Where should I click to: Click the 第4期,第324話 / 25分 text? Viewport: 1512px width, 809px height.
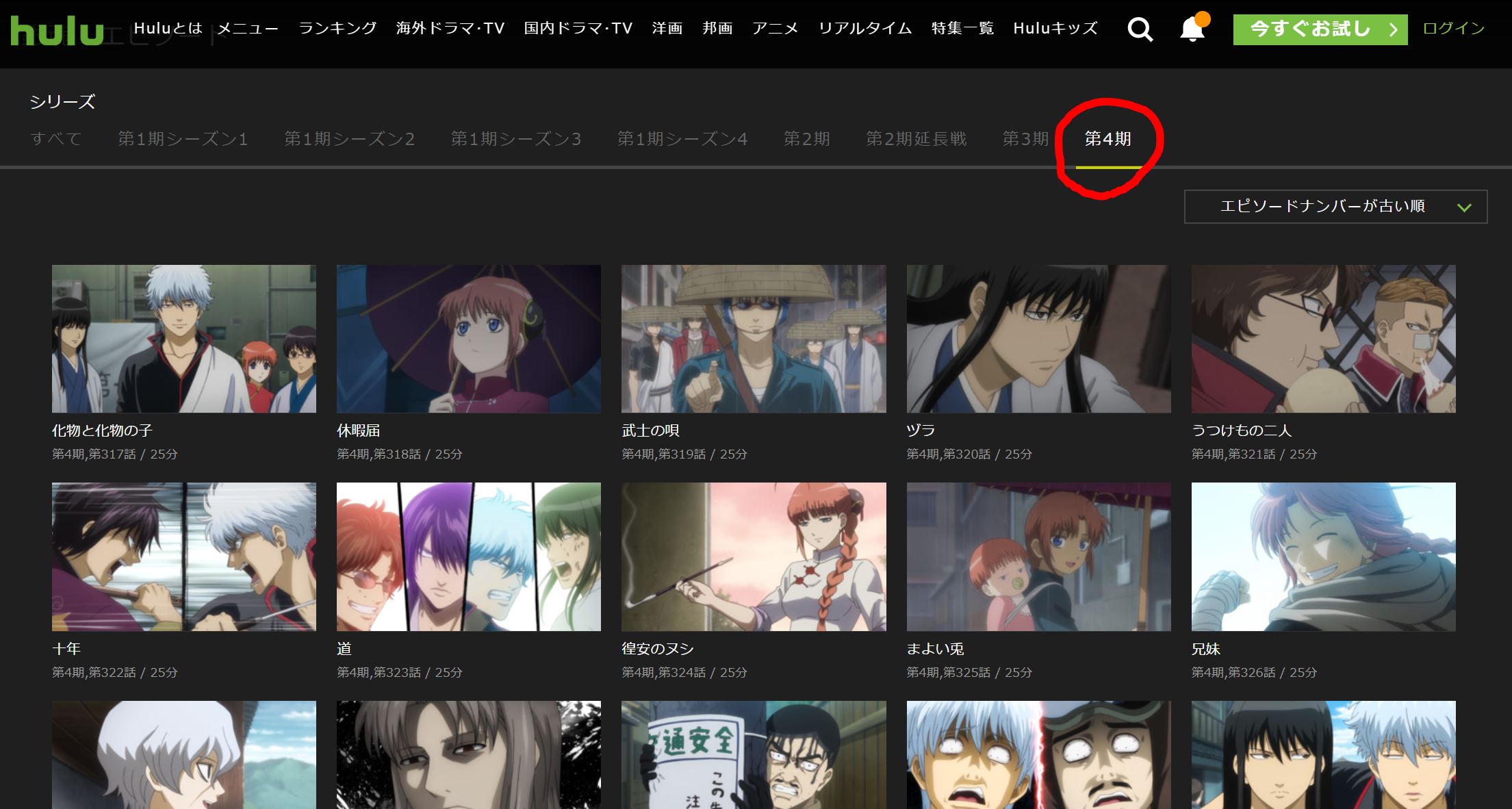click(x=684, y=673)
